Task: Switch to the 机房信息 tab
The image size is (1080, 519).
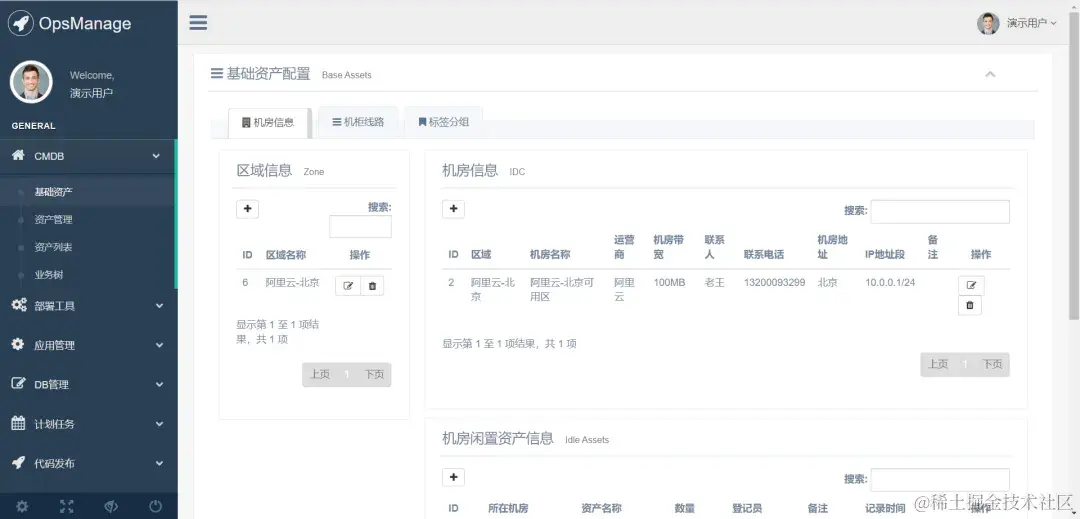Action: click(268, 123)
